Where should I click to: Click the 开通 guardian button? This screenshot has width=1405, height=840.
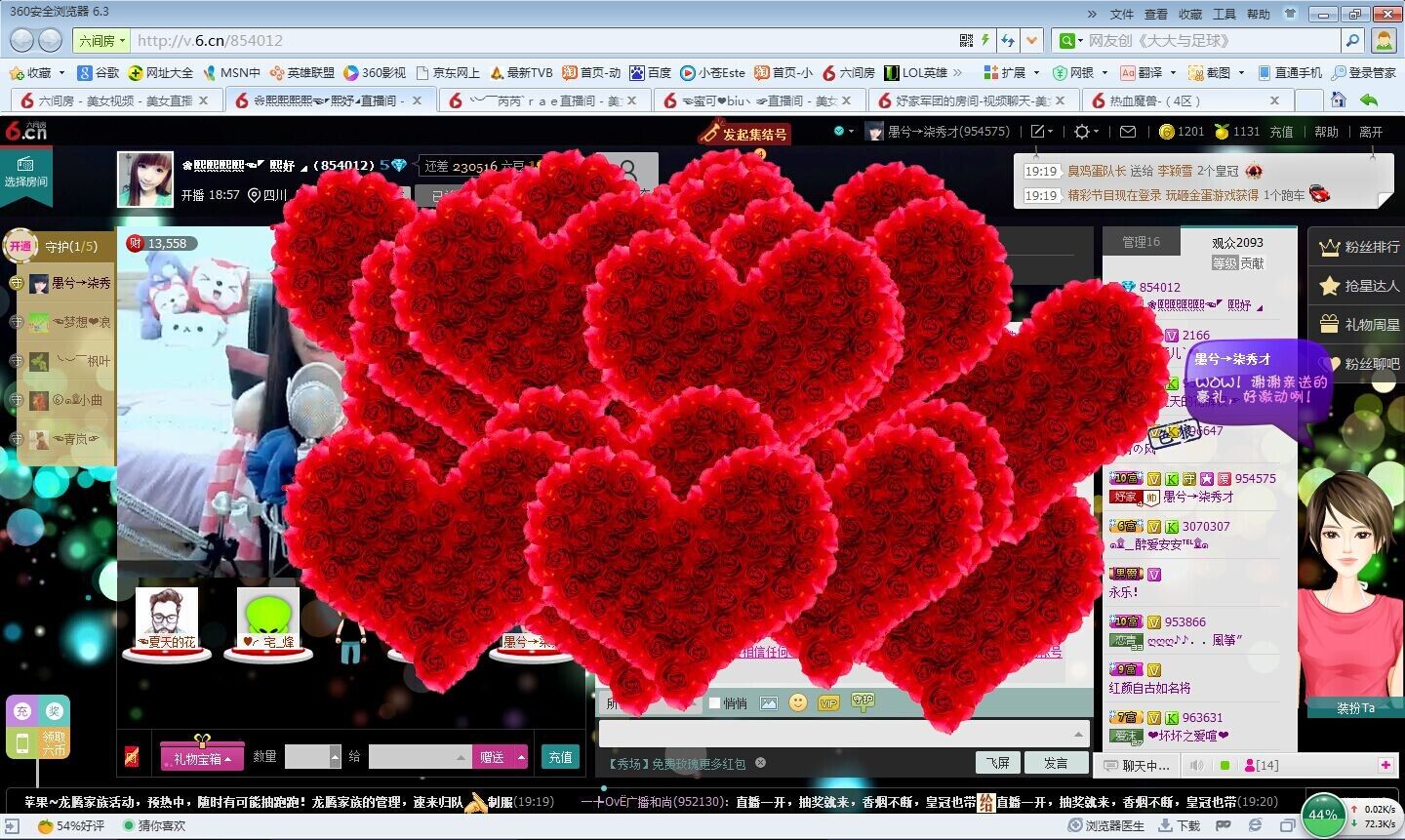tap(20, 246)
